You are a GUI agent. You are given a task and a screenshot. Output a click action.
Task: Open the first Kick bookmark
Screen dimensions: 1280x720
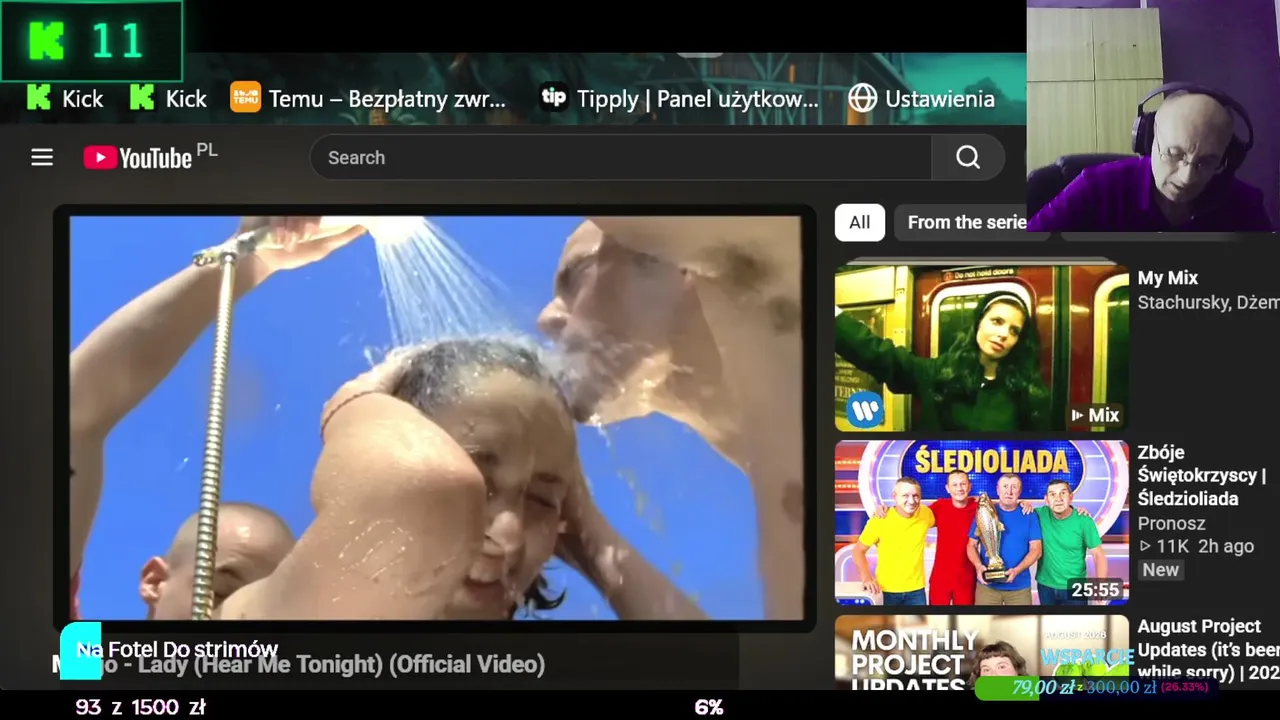tap(65, 98)
